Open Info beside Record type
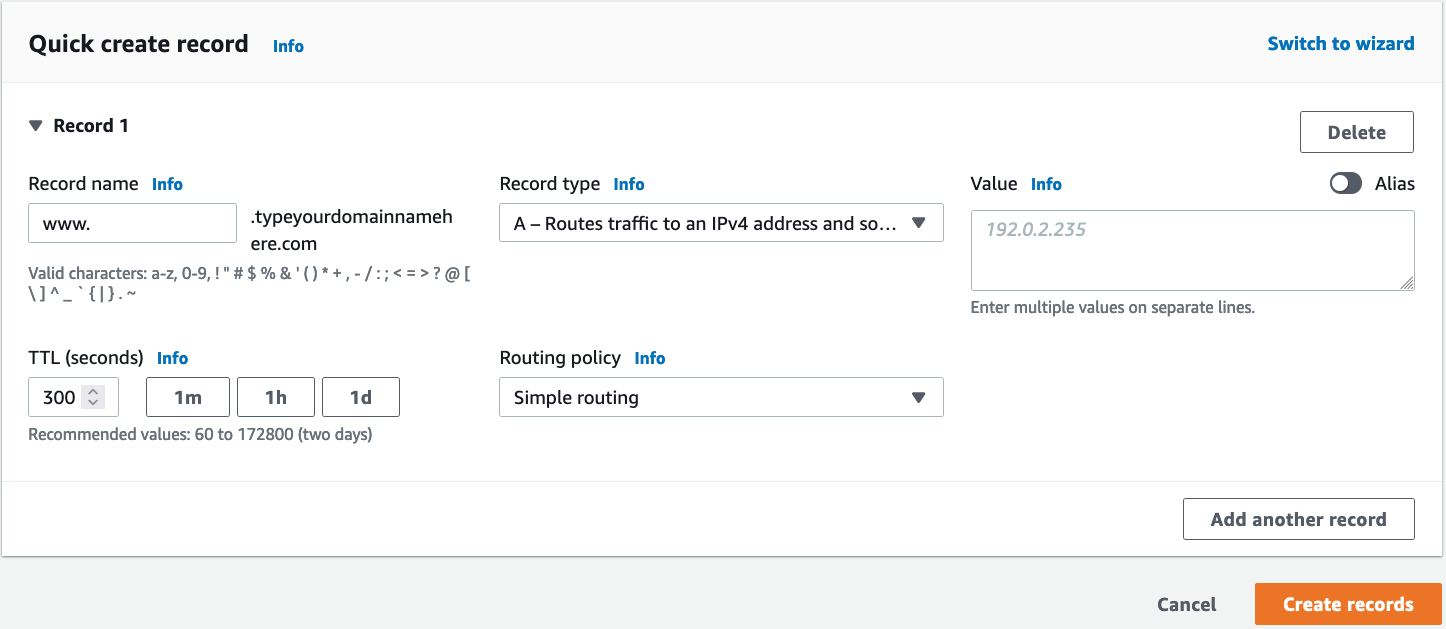Screen dimensions: 1446x629 pos(629,184)
